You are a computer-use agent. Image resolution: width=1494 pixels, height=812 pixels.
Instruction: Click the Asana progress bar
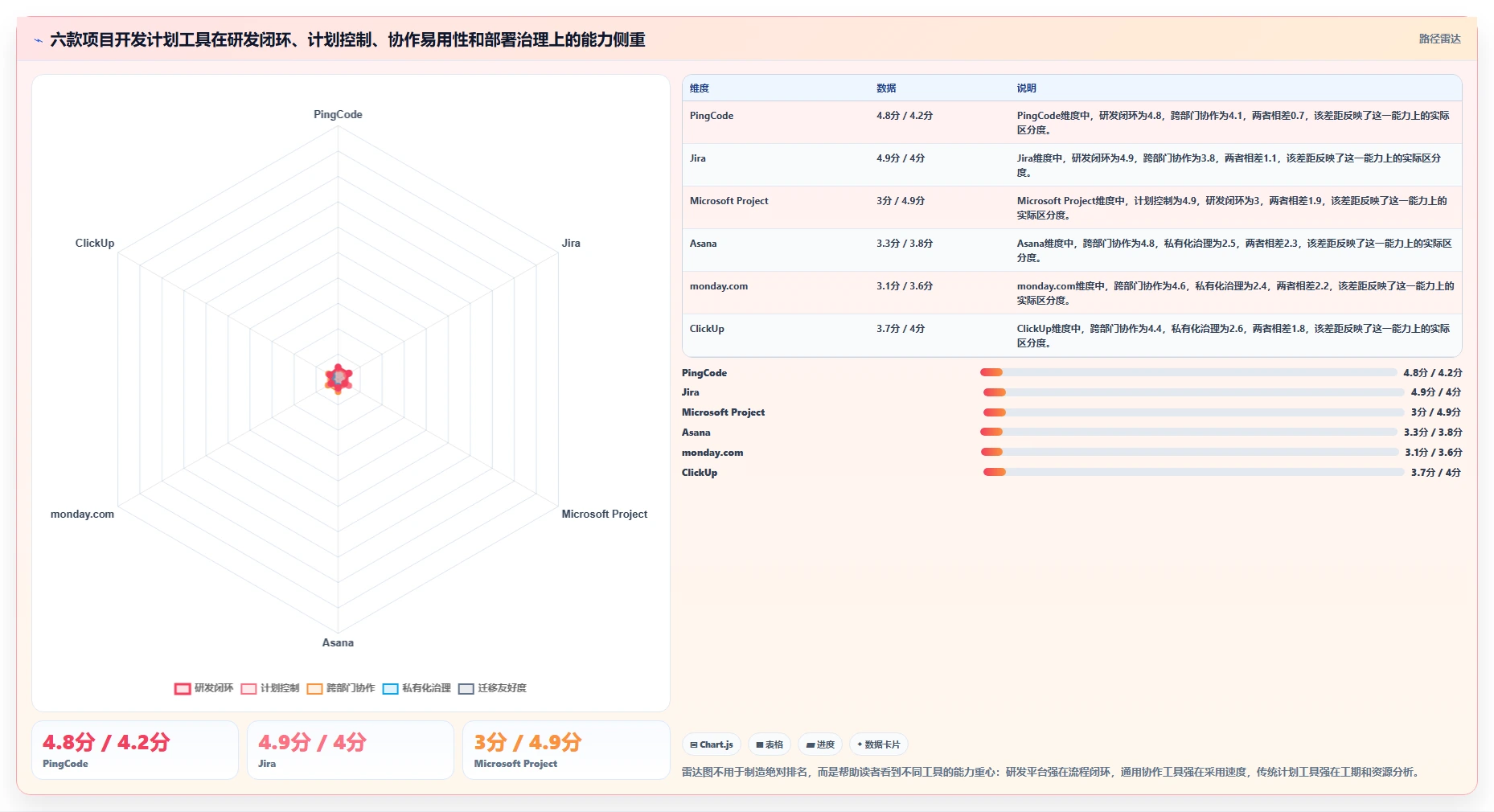click(1188, 432)
